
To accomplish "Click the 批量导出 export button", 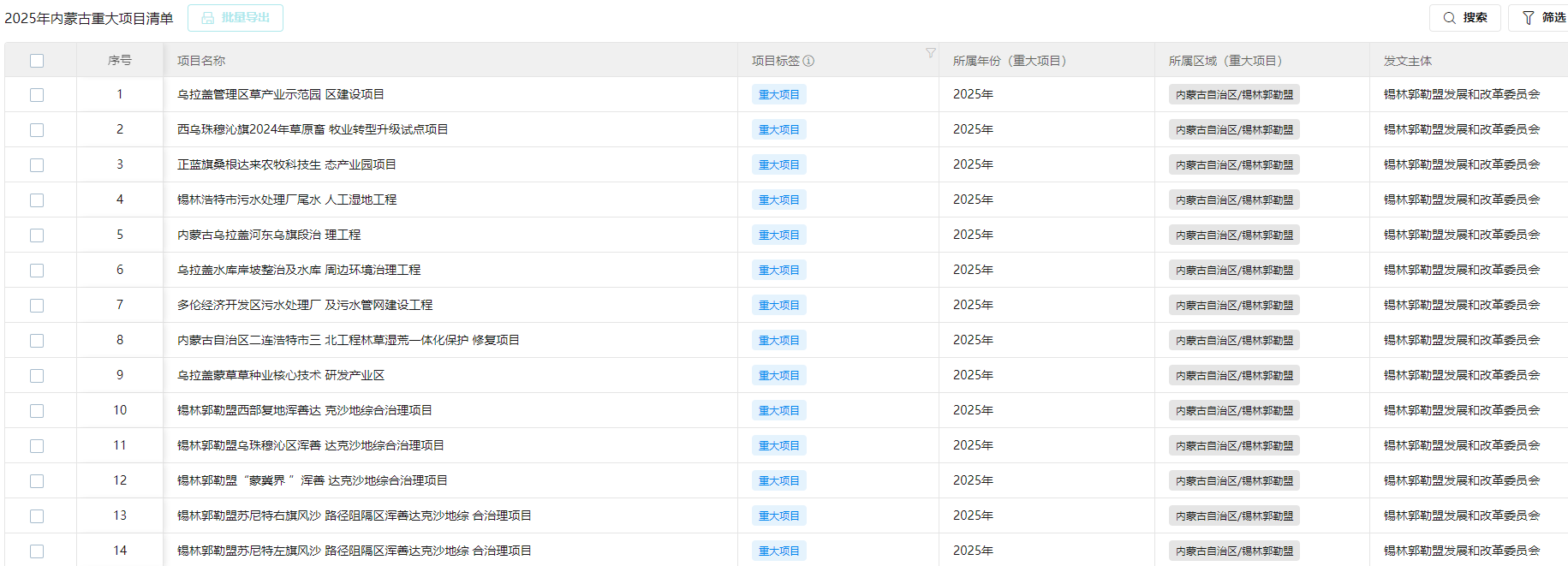I will pyautogui.click(x=235, y=18).
